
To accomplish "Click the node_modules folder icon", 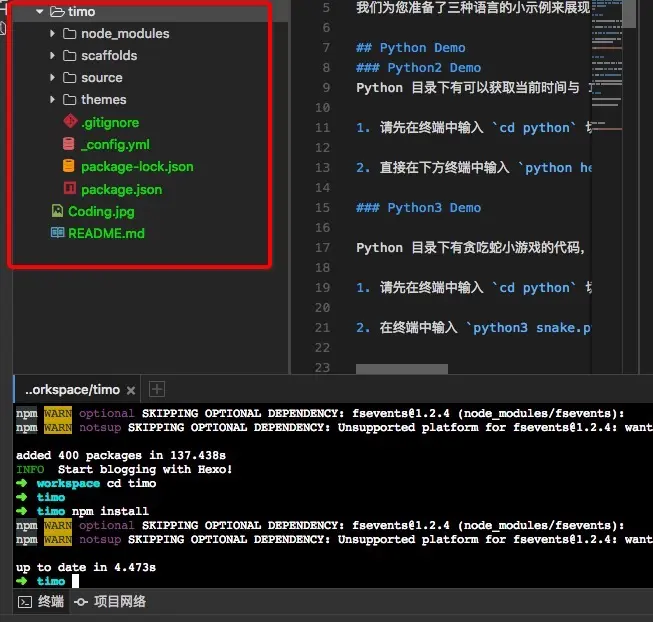I will pos(69,33).
